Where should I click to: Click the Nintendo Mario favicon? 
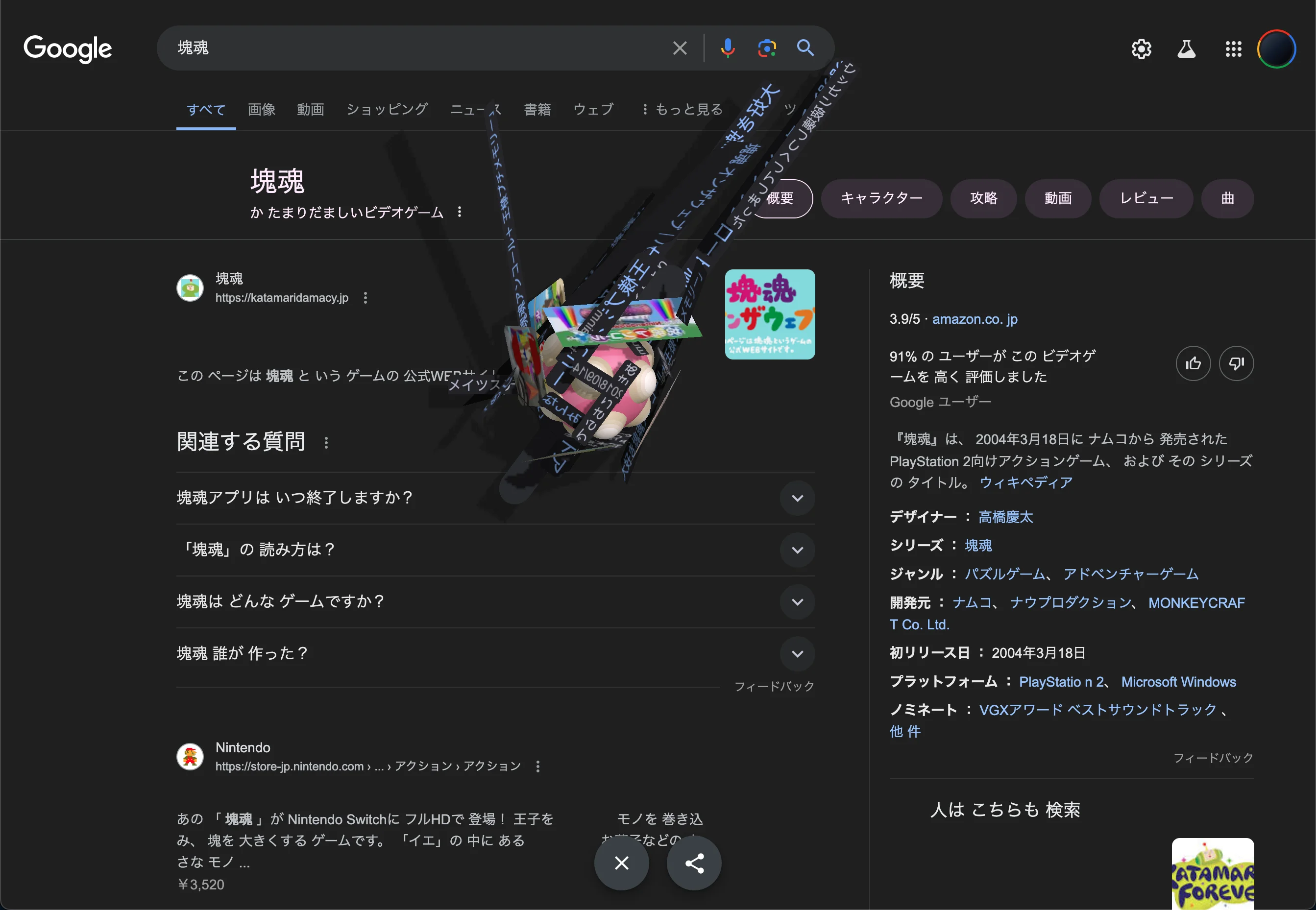[190, 757]
